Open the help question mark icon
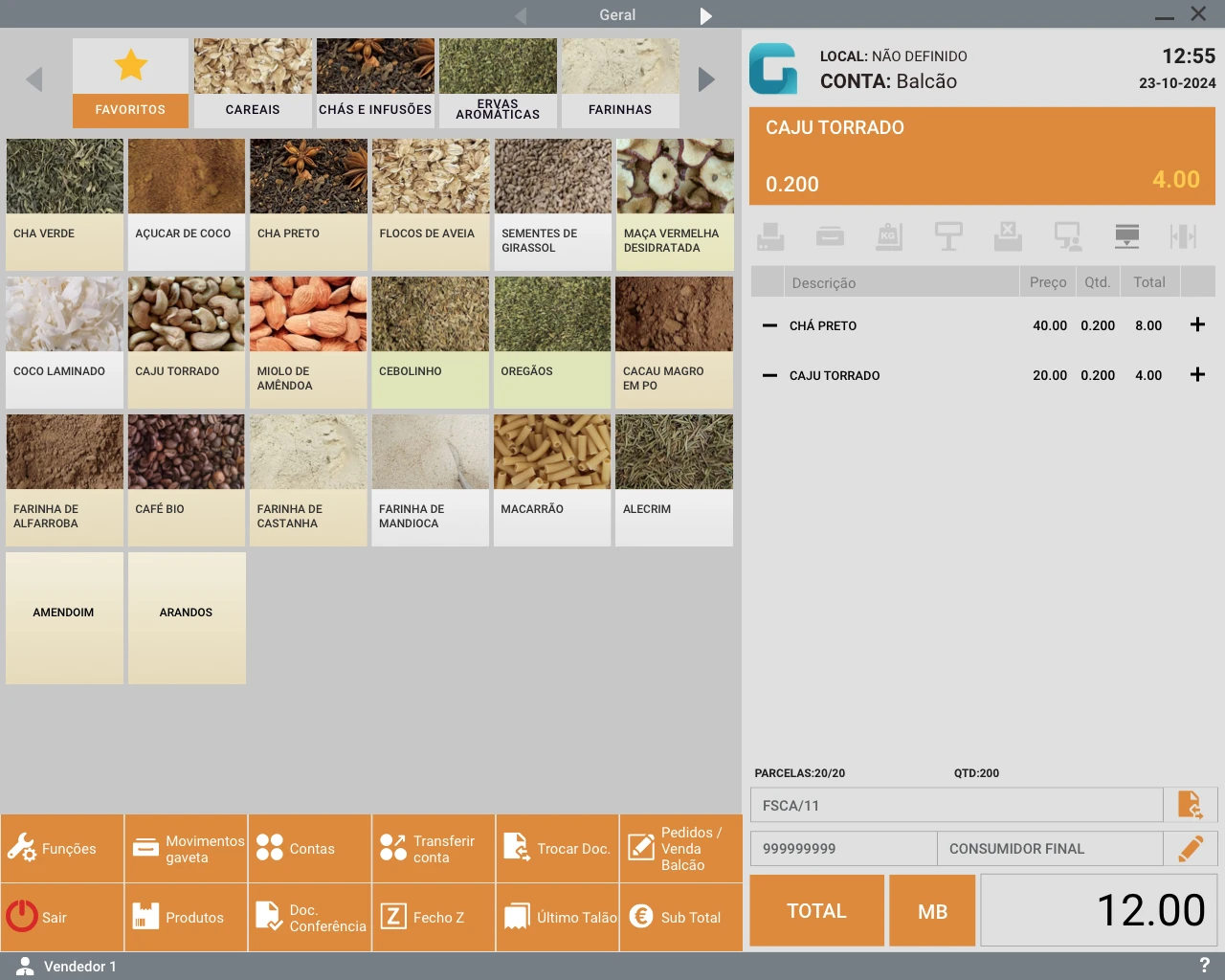 [1204, 966]
